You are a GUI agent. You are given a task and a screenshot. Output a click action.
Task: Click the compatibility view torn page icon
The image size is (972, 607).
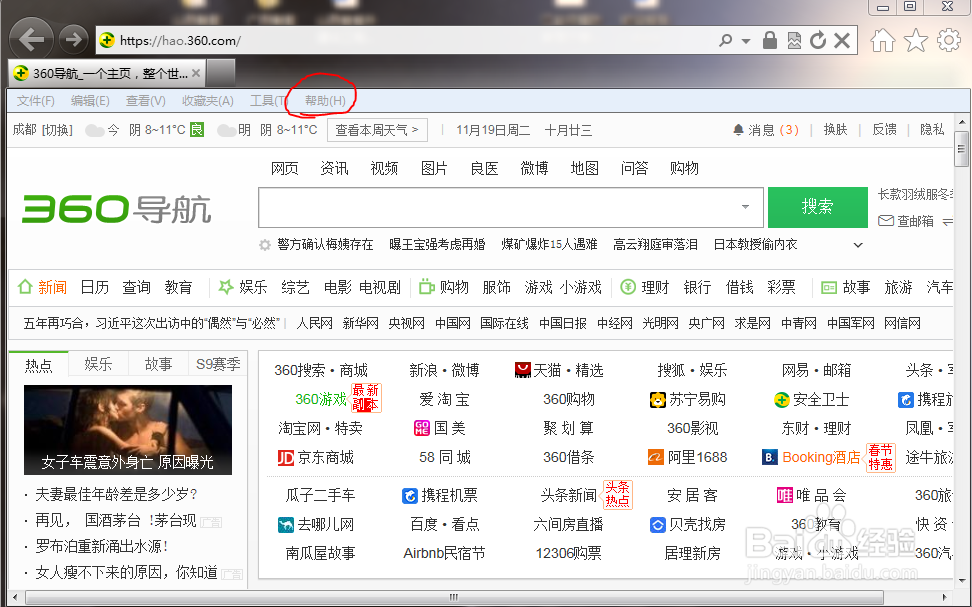coord(794,40)
